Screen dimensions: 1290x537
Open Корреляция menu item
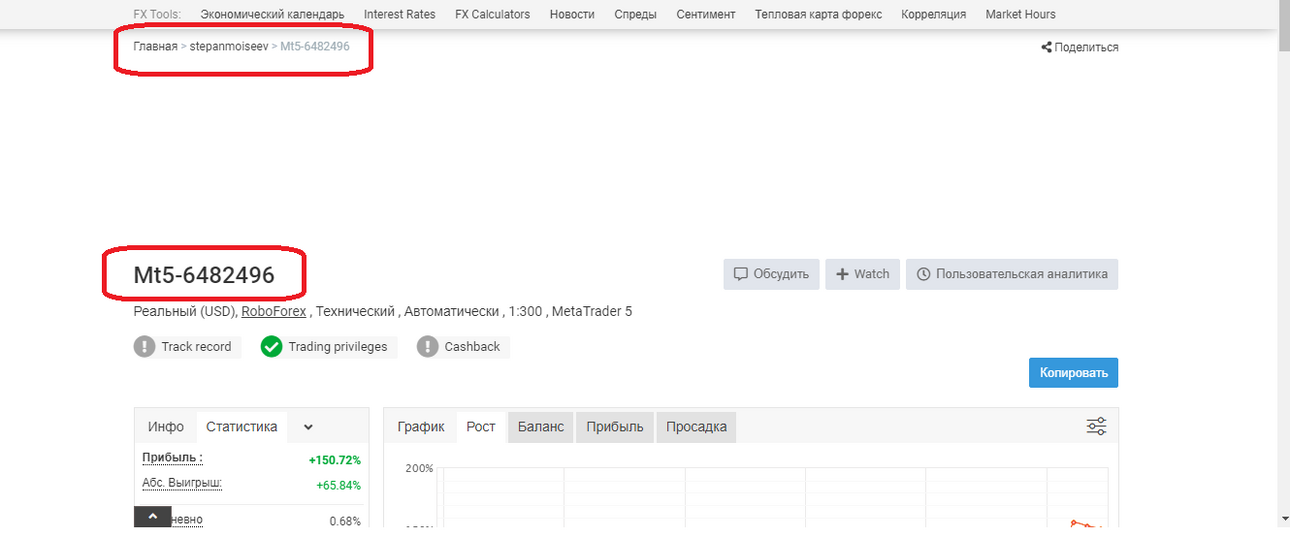(934, 14)
